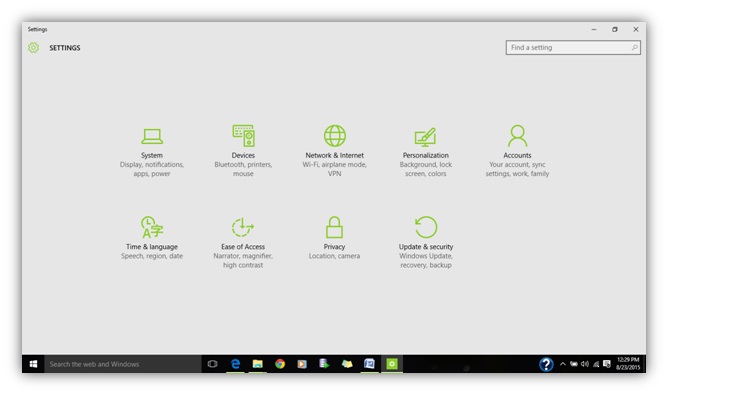Click the green Settings gear in header

pos(33,47)
